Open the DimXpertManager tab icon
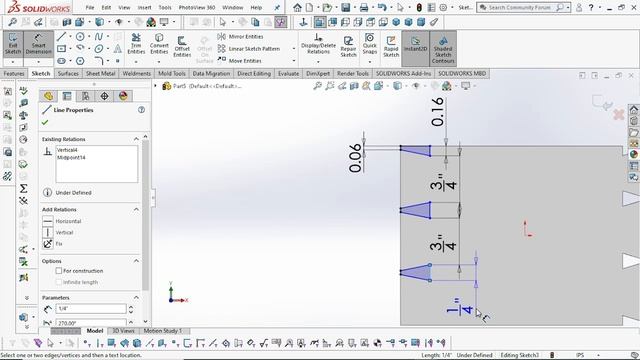640x360 pixels. pos(104,96)
